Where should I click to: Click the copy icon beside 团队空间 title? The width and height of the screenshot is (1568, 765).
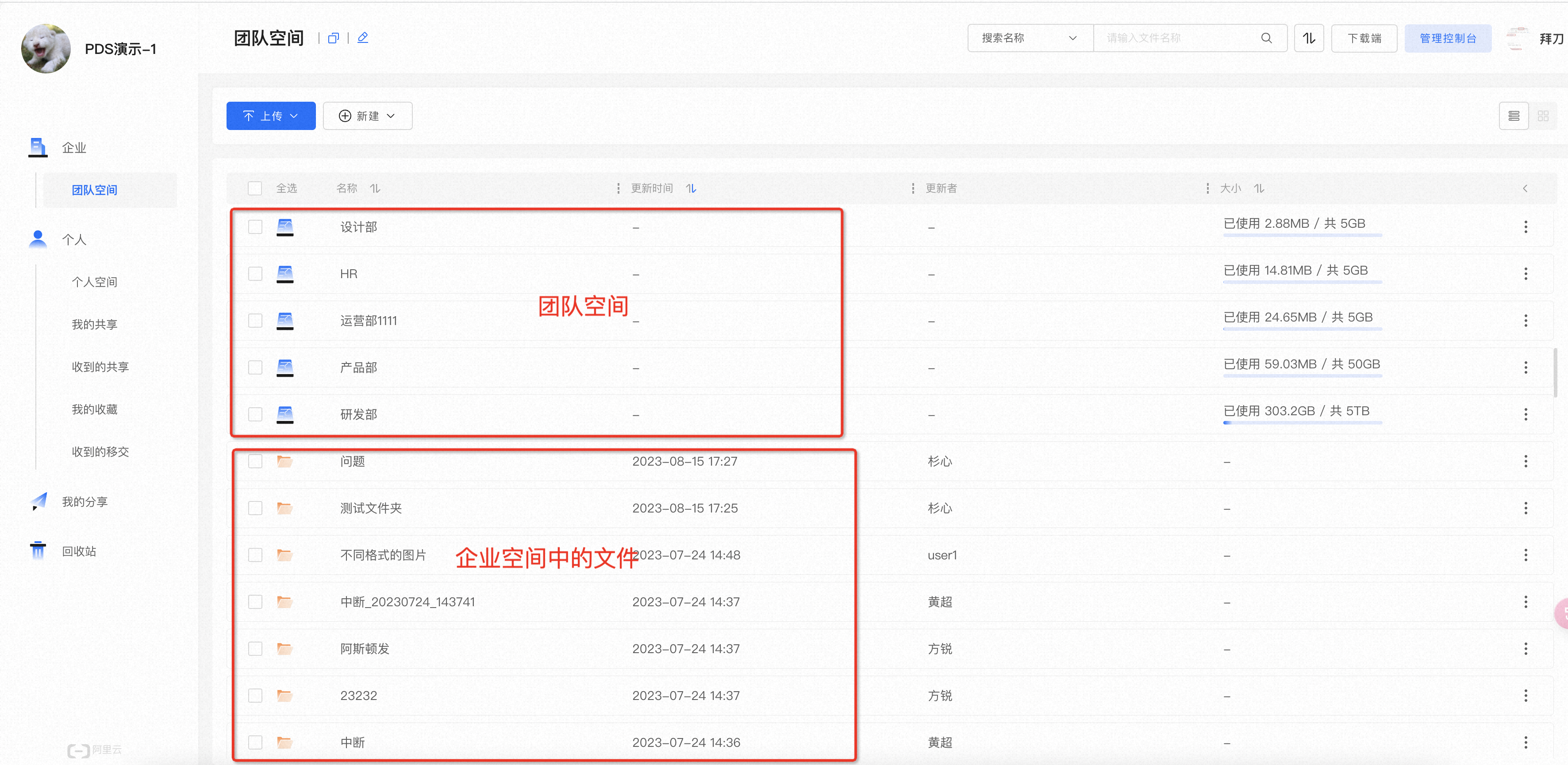coord(333,38)
